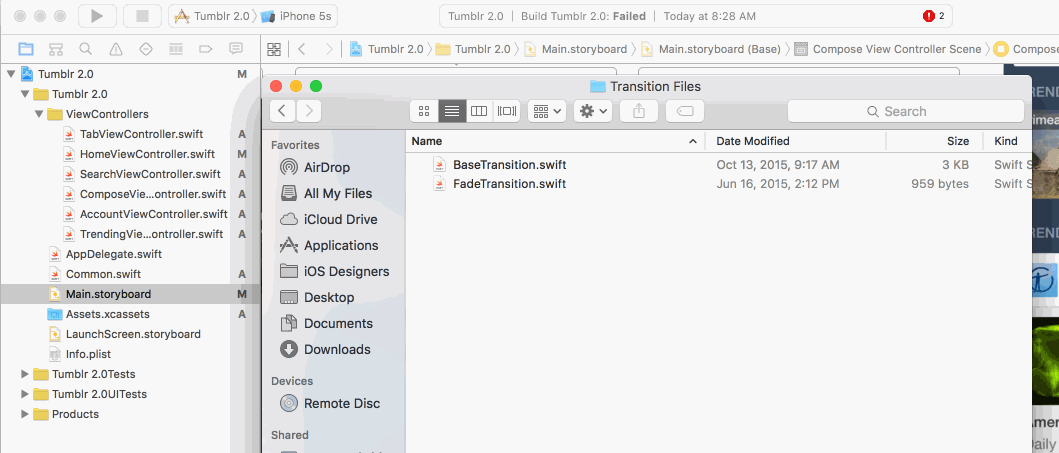Expand the Tumblr 2.0Tests group
1059x453 pixels.
(x=25, y=374)
